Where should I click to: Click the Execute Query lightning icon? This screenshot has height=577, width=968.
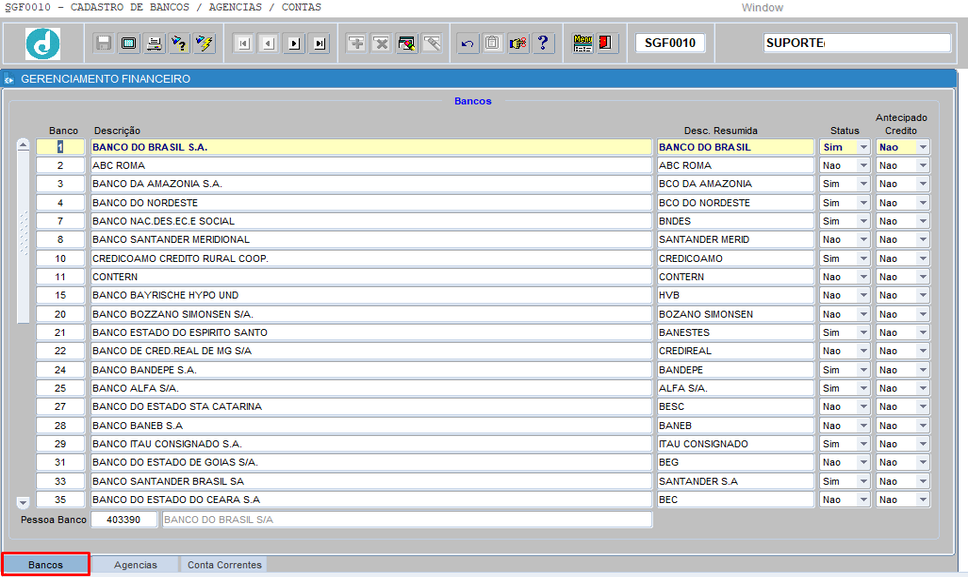tap(204, 43)
